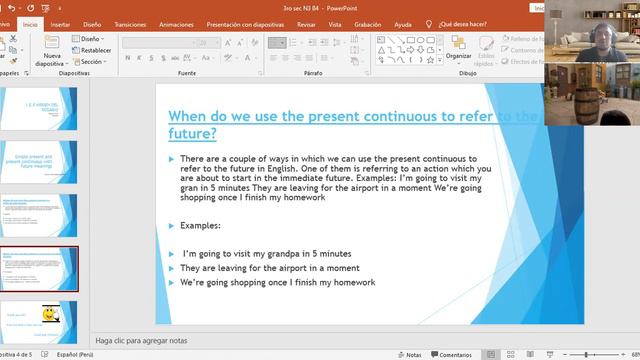The height and width of the screenshot is (360, 640).
Task: Click the Cut scissors icon
Action: pos(13,38)
